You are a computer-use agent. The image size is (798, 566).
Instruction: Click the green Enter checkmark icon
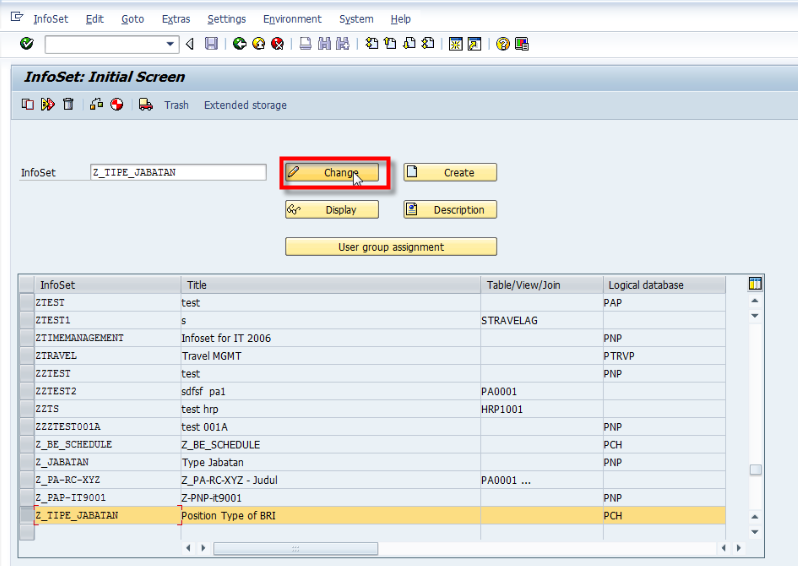pos(26,44)
